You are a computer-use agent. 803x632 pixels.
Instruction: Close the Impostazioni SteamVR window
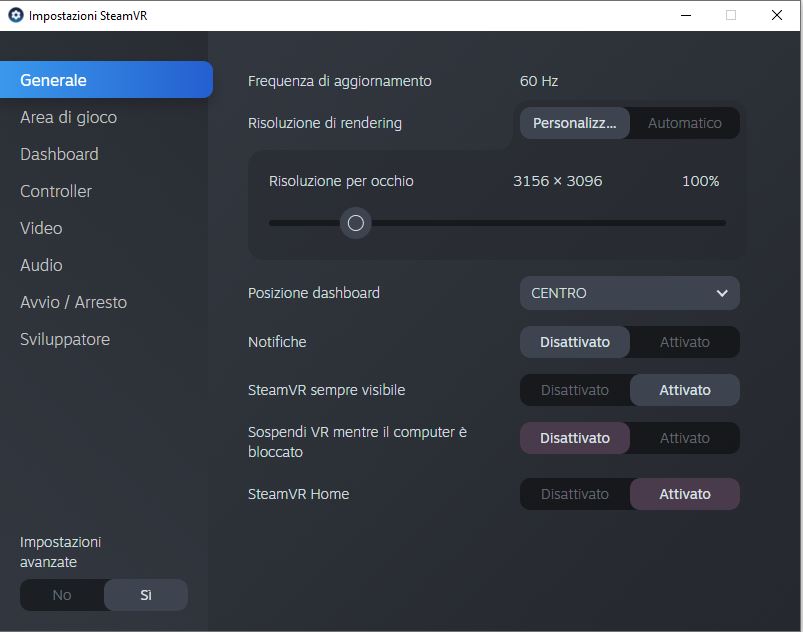(x=777, y=15)
